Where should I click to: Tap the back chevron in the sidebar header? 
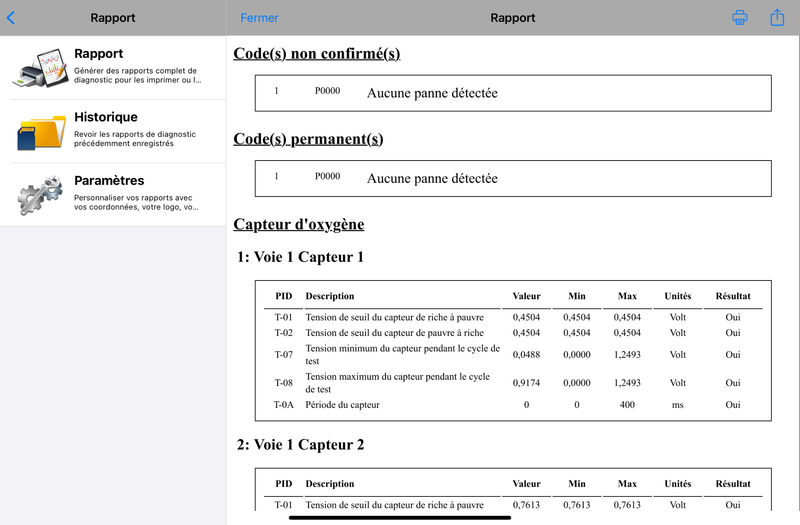click(11, 18)
